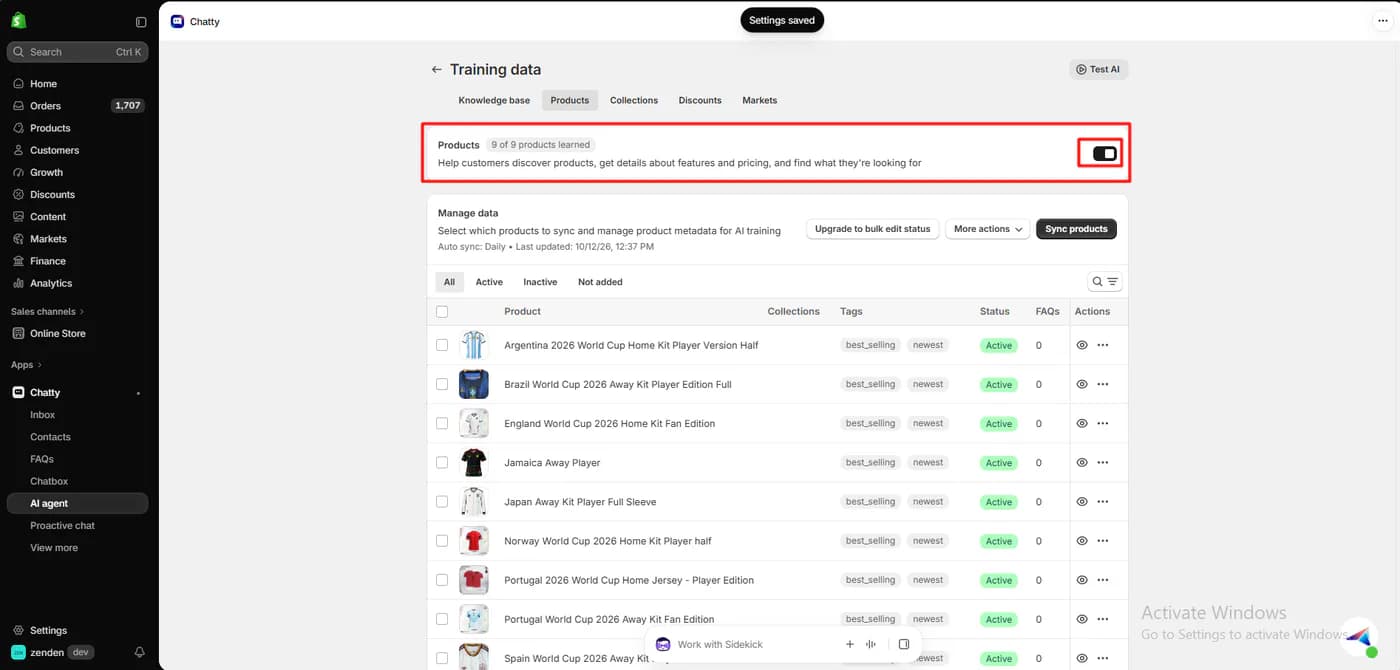Filter products by Inactive tab

point(540,282)
